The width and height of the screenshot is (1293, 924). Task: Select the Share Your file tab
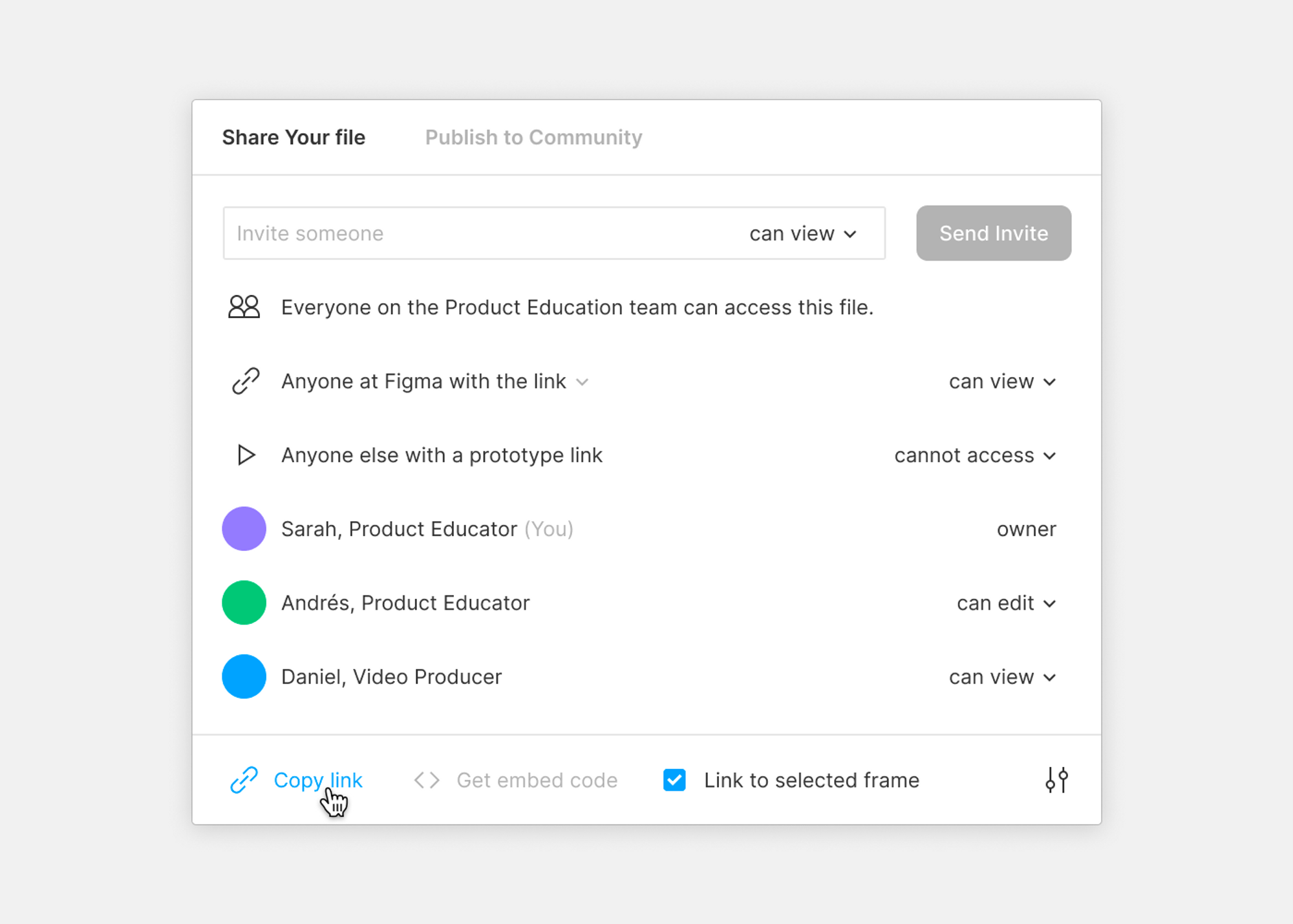click(x=294, y=137)
